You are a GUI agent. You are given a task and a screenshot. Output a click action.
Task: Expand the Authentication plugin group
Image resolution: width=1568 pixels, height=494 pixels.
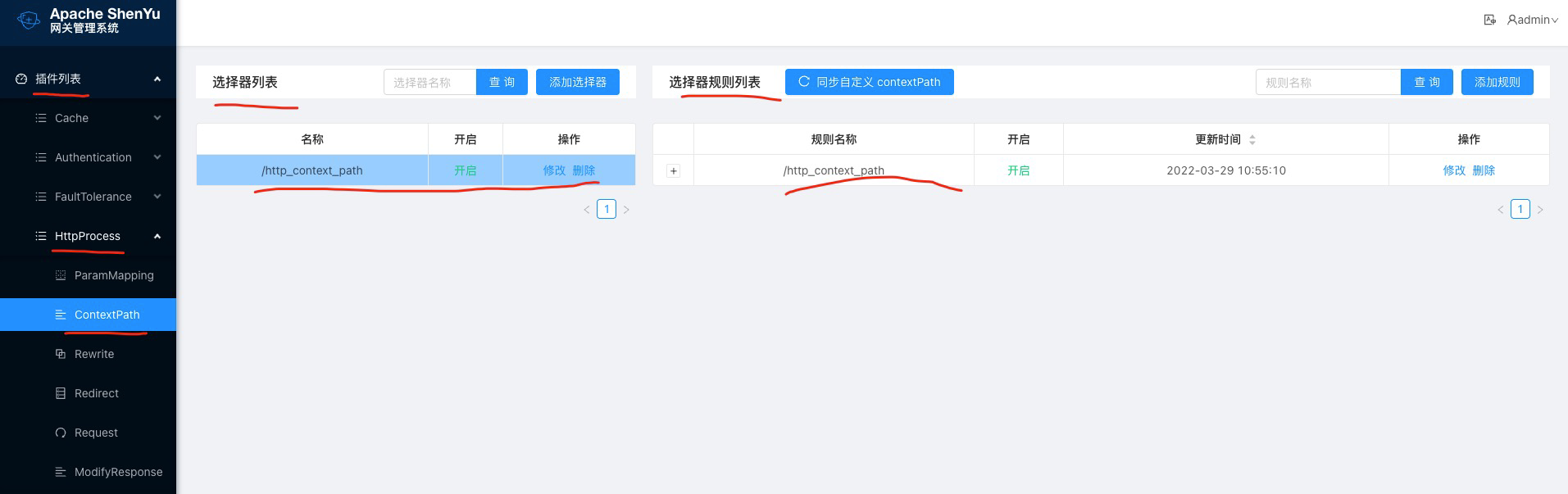coord(157,157)
